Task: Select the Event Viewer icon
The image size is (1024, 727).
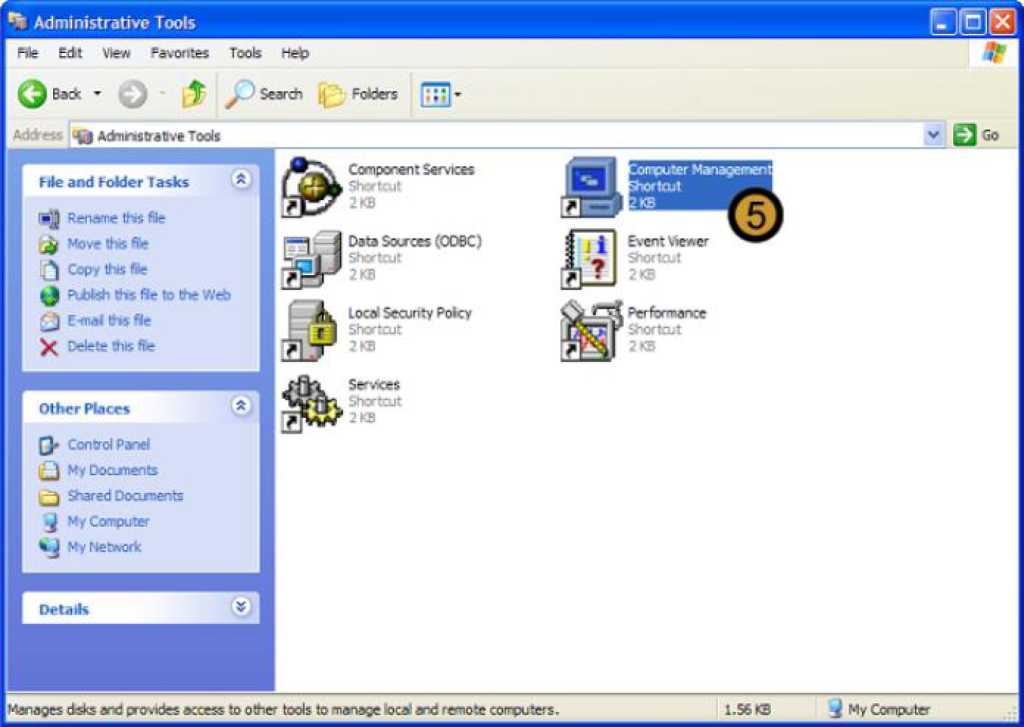Action: click(x=591, y=259)
